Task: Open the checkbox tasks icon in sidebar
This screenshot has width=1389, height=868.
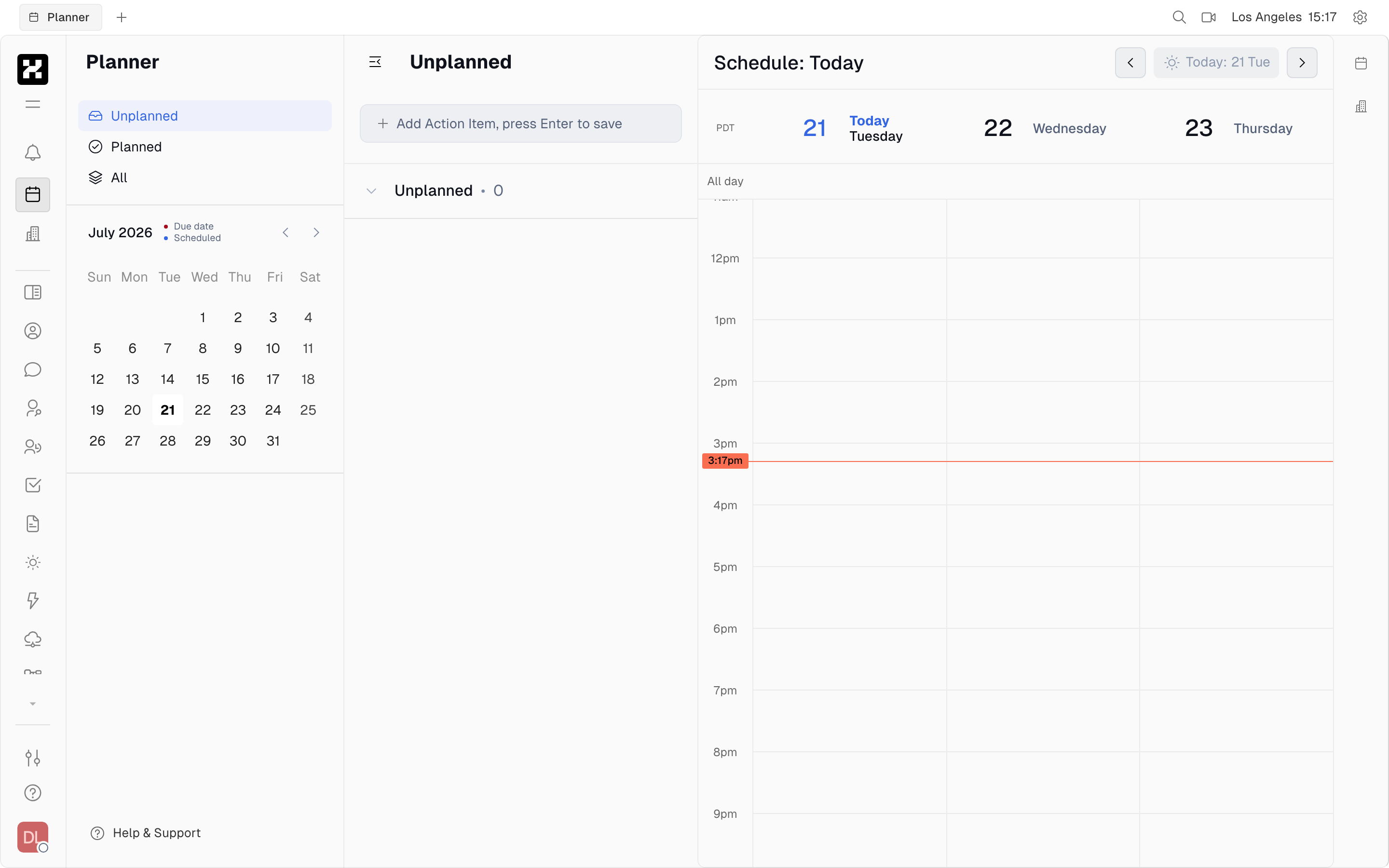Action: coord(33,485)
